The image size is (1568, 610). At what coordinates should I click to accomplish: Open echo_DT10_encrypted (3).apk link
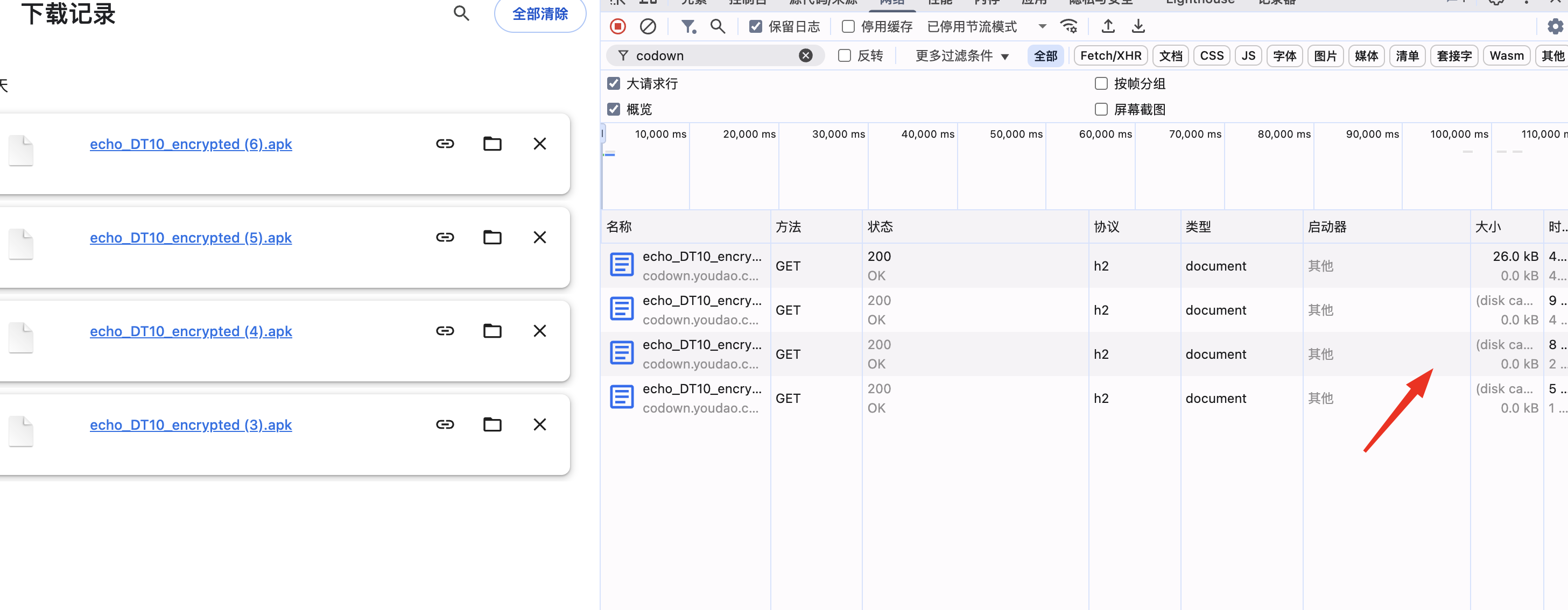coord(191,425)
